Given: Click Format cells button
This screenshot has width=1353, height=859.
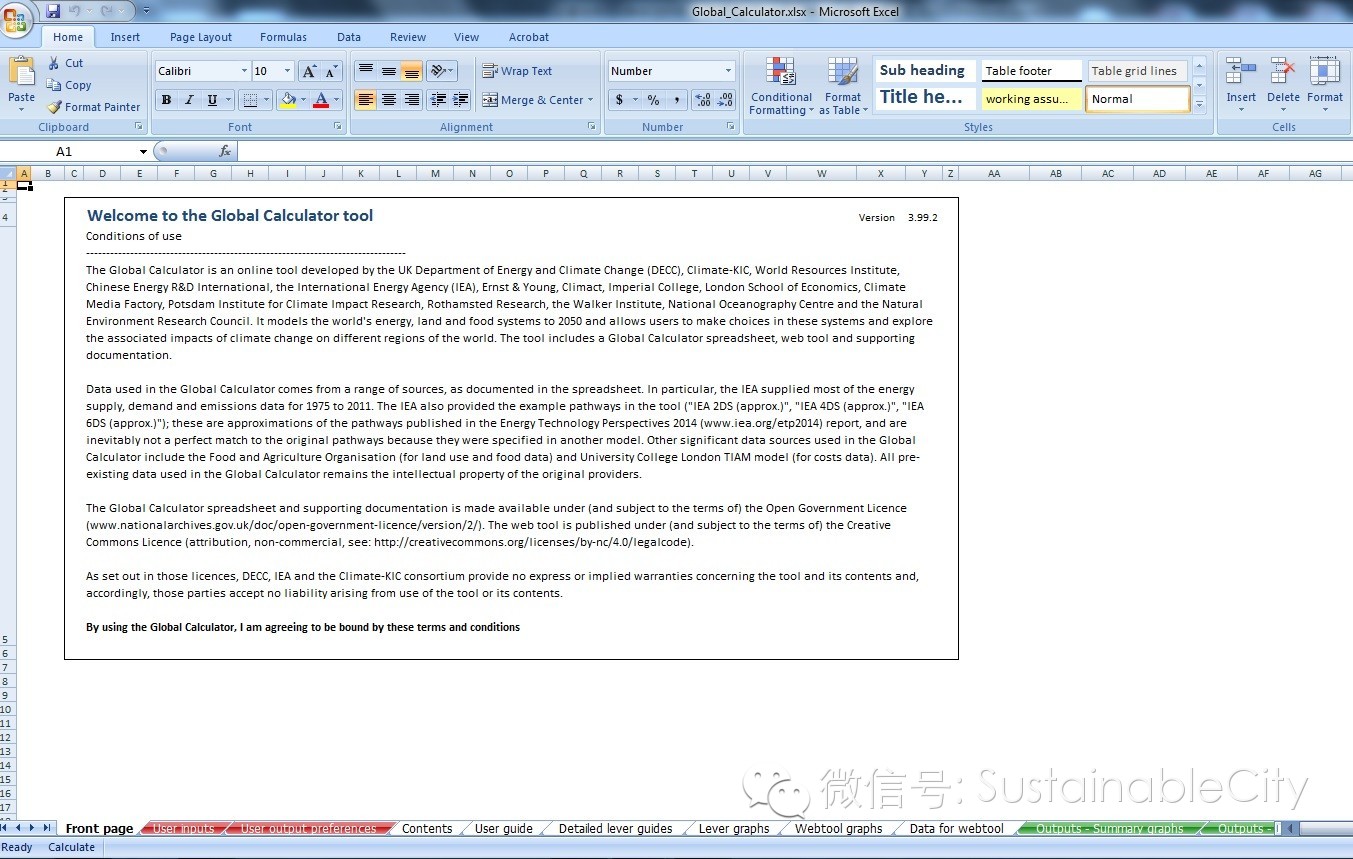Looking at the screenshot, I should pyautogui.click(x=1325, y=82).
